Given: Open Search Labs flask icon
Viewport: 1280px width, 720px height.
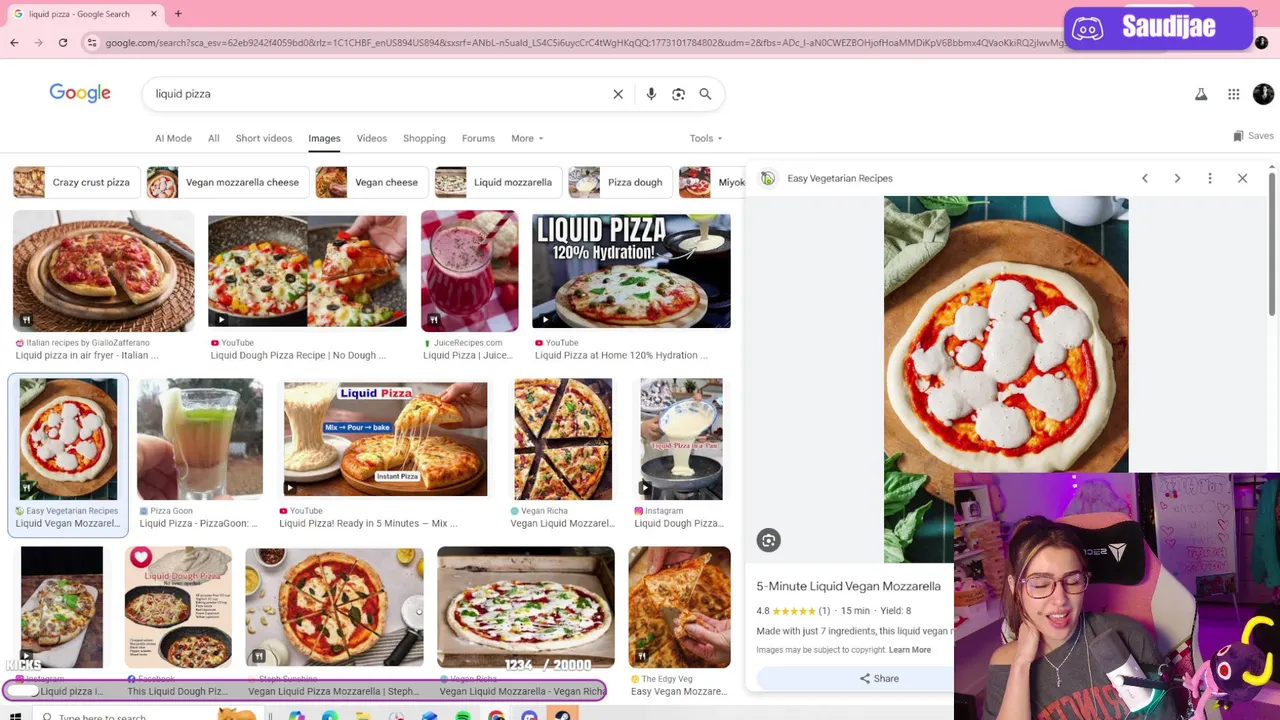Looking at the screenshot, I should coord(1201,94).
